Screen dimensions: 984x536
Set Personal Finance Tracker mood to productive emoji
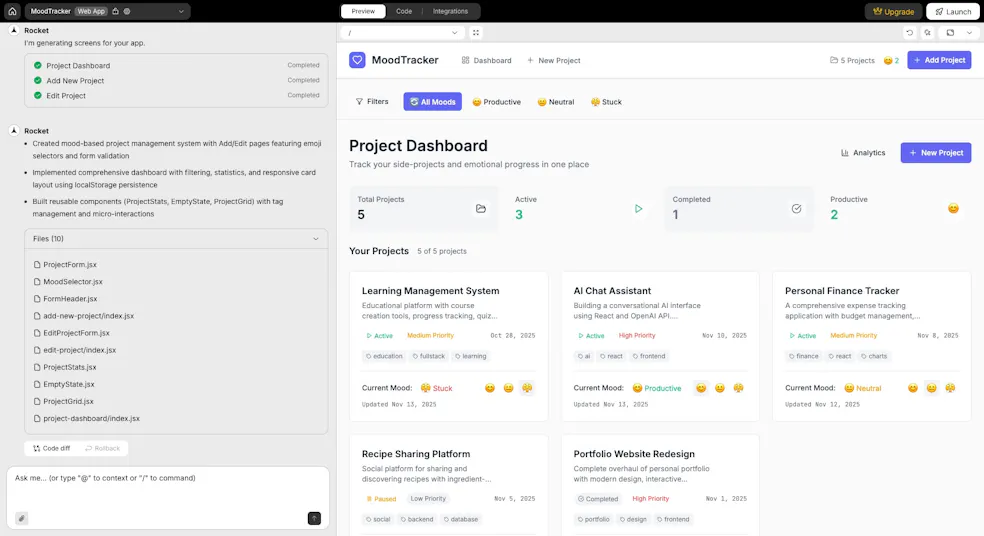coord(913,388)
